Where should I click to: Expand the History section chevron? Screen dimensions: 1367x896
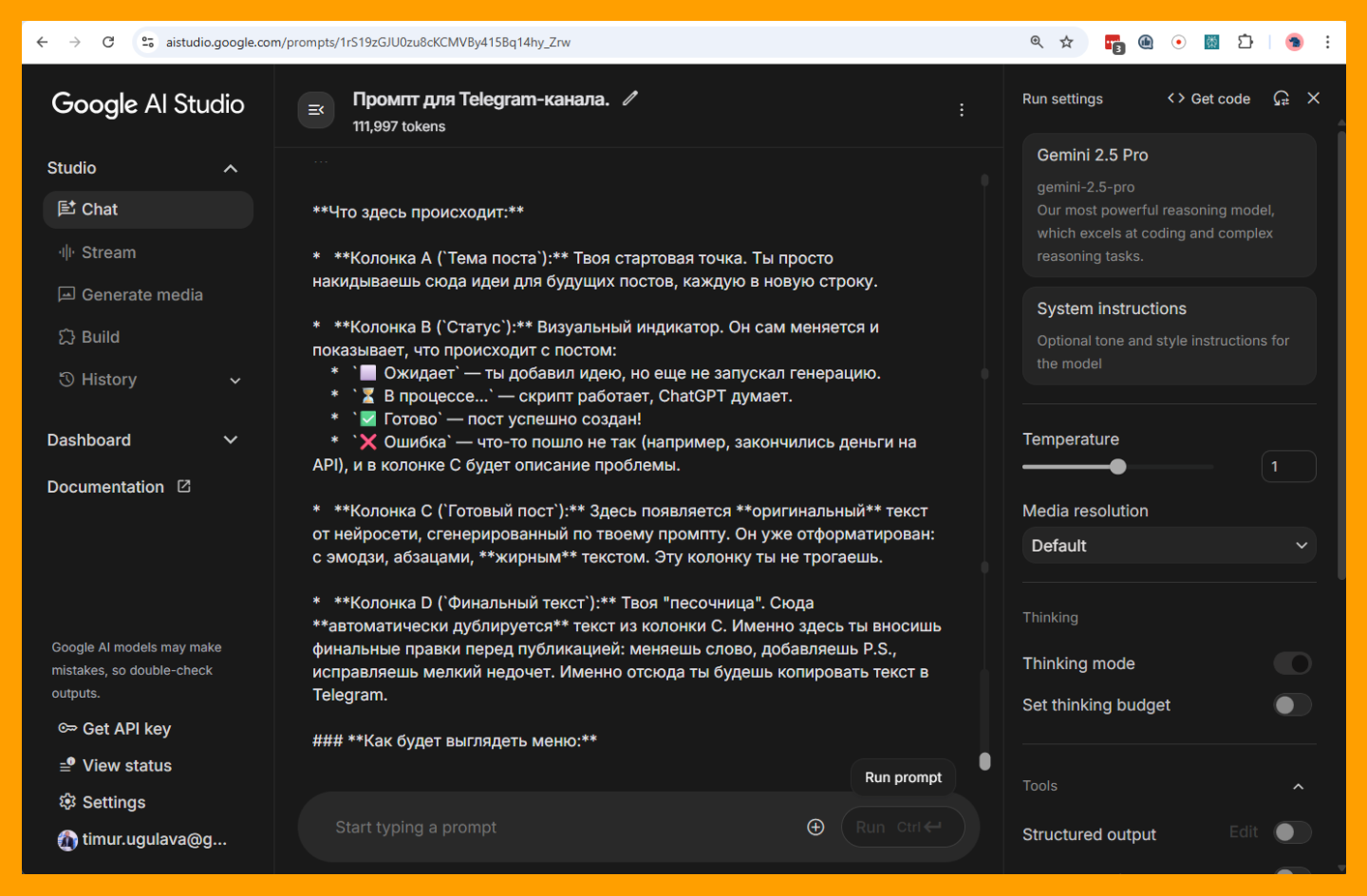[x=235, y=381]
